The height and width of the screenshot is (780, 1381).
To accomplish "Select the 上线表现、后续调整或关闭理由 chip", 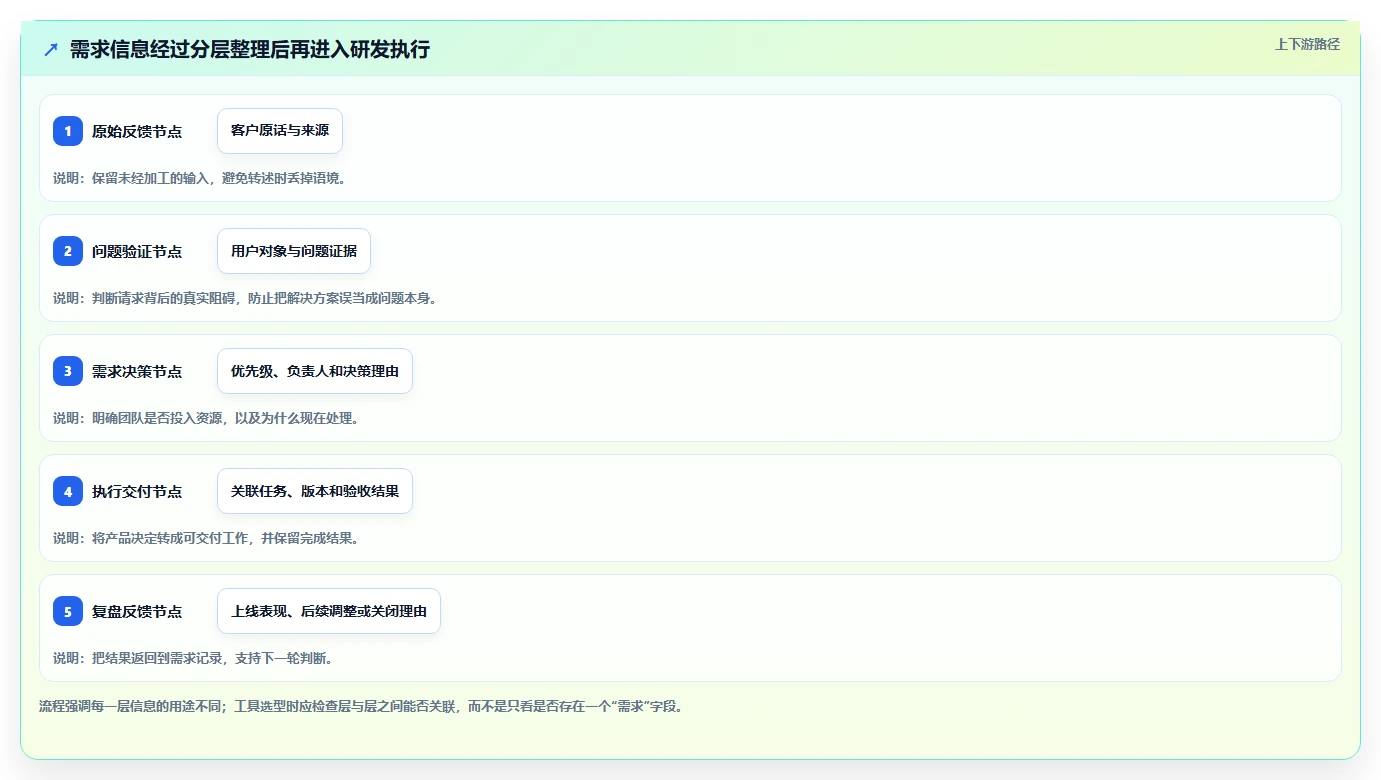I will pos(329,611).
